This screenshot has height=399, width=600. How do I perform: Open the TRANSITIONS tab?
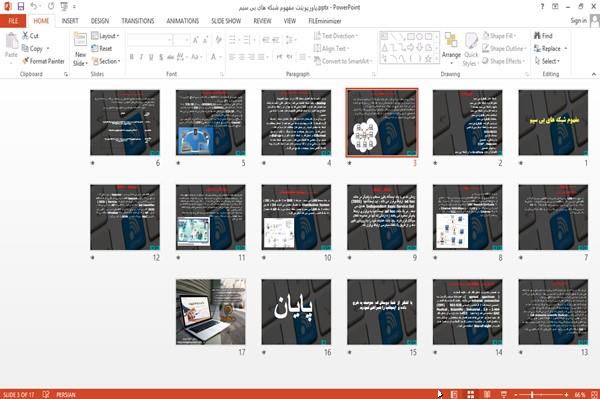click(x=138, y=21)
